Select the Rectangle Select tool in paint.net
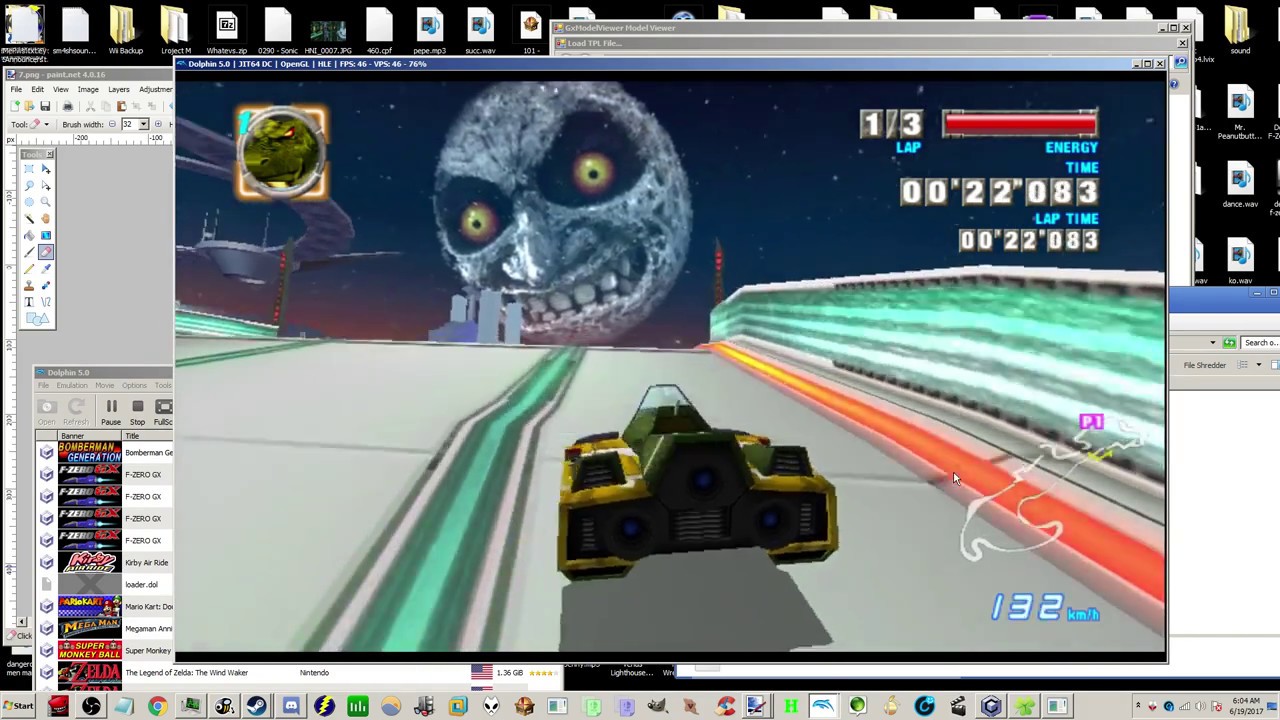1280x720 pixels. click(29, 168)
